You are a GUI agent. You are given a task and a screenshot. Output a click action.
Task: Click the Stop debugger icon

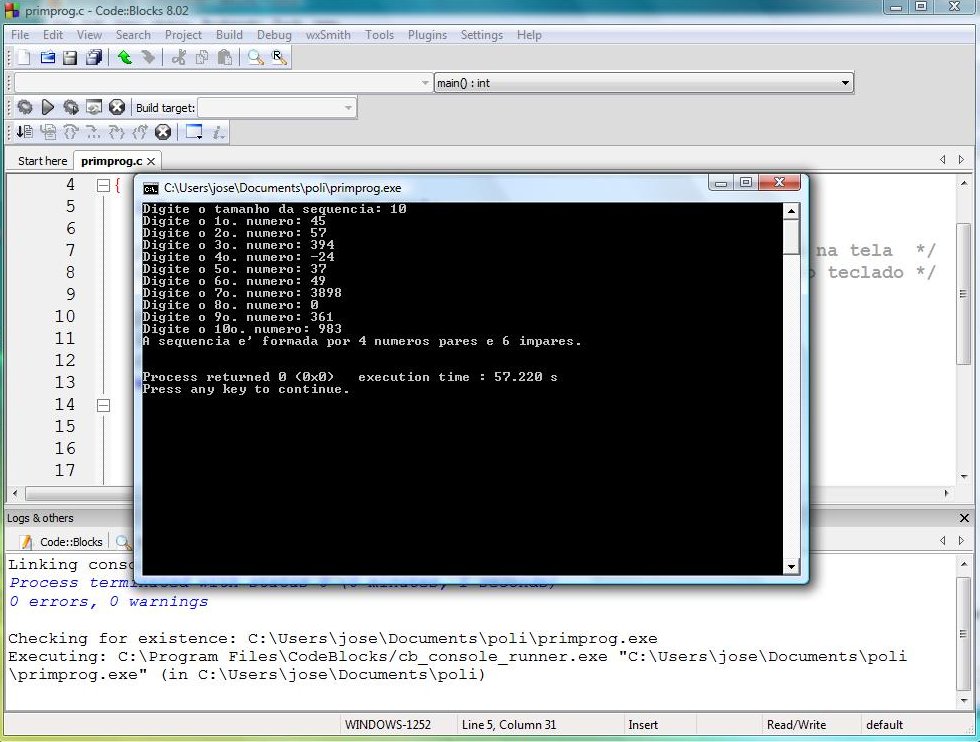click(163, 132)
